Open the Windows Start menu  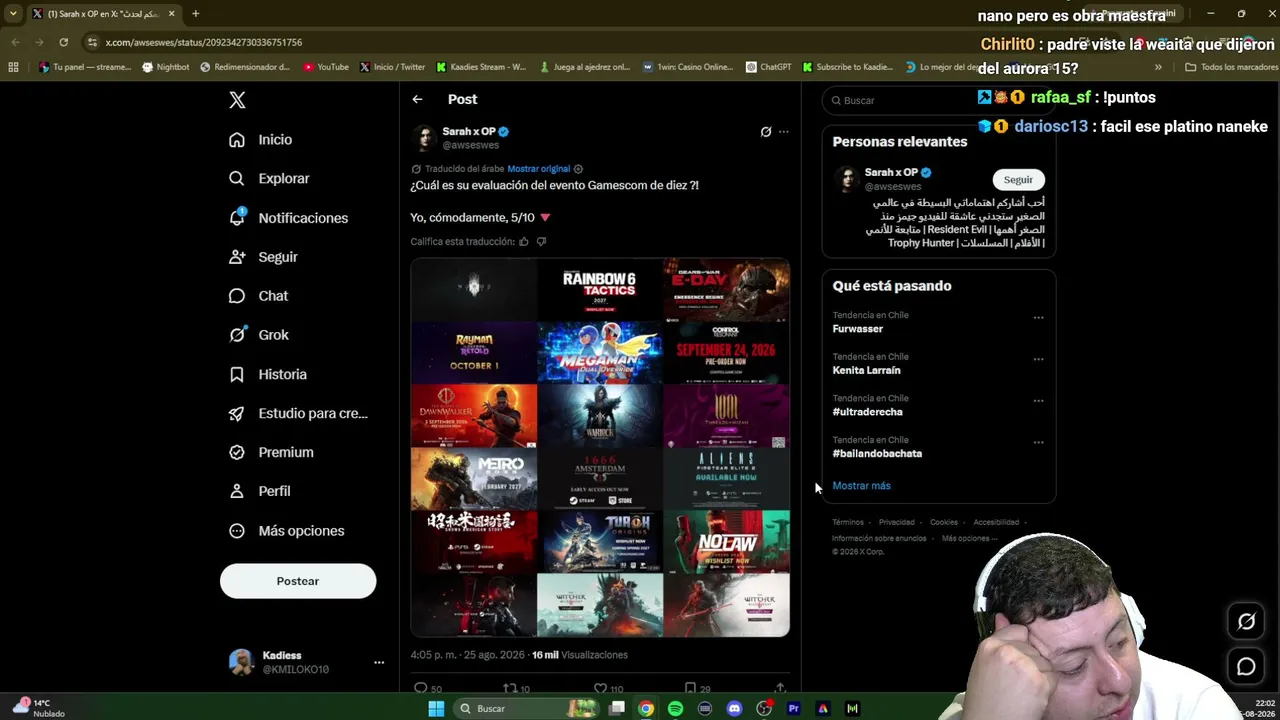[436, 709]
